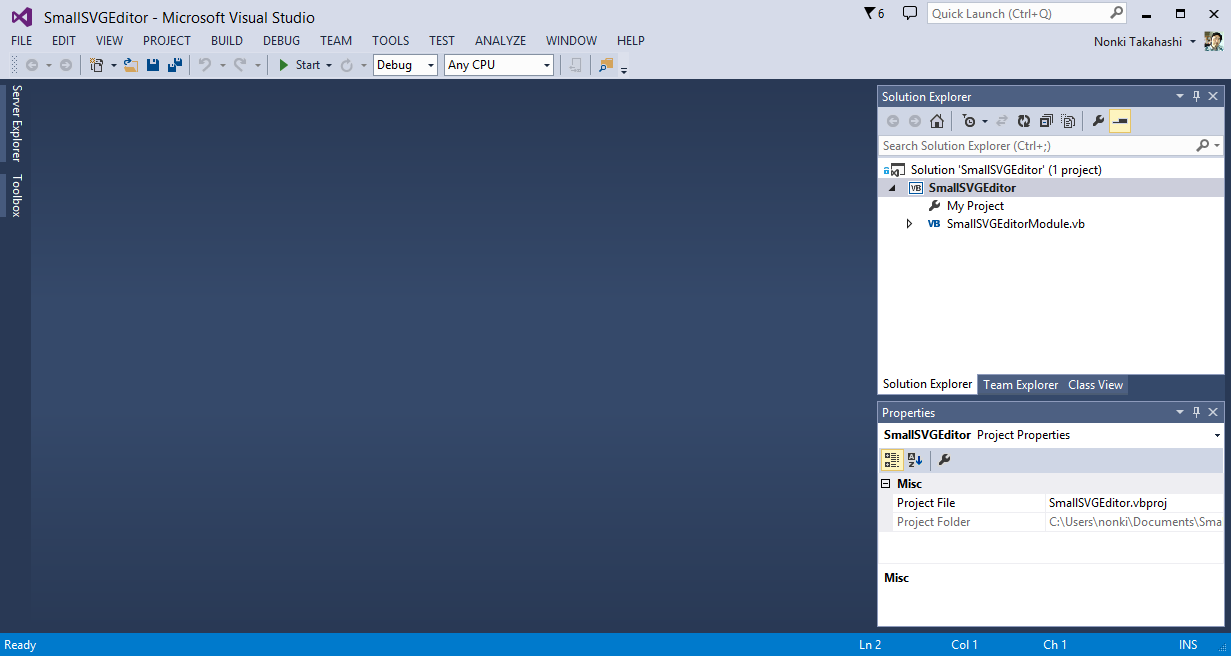Click the New Project toolbar icon
The width and height of the screenshot is (1231, 656).
[x=96, y=65]
